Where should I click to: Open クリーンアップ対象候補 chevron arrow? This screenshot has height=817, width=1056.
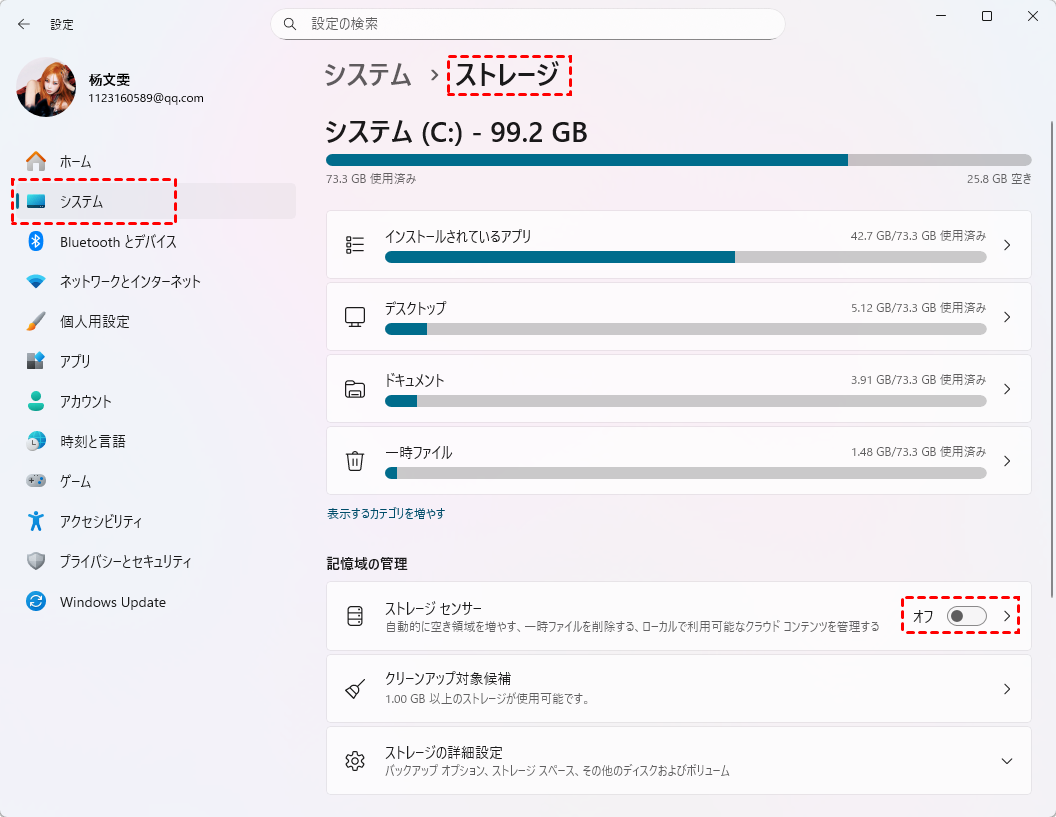[1007, 689]
